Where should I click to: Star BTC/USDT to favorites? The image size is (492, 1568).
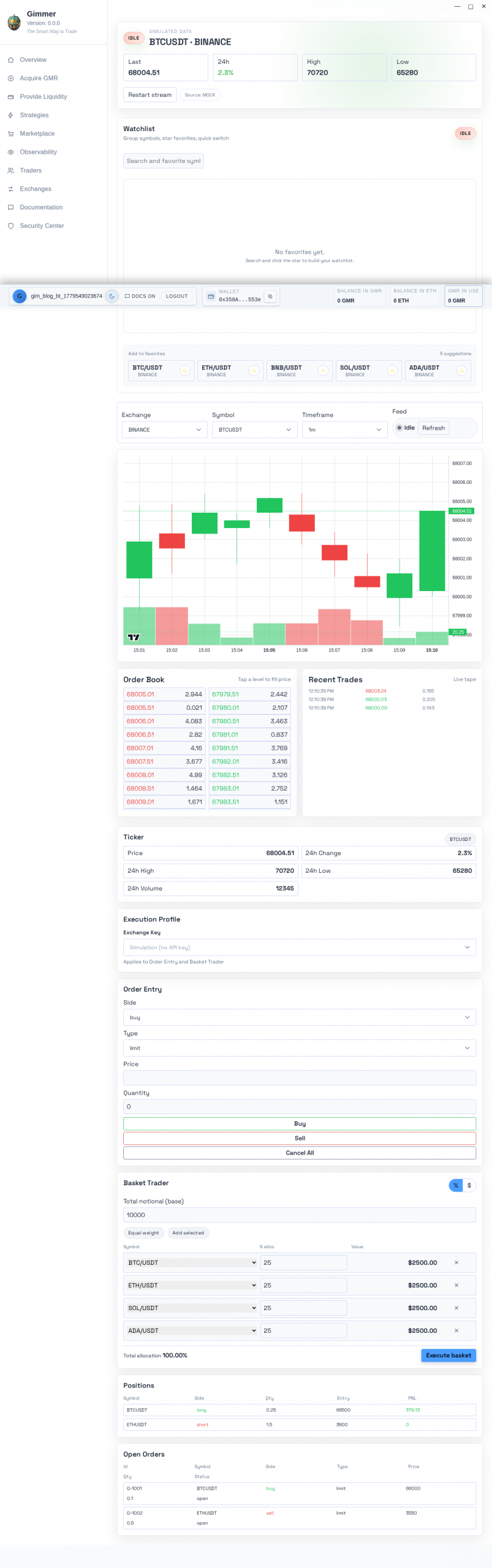(x=185, y=371)
